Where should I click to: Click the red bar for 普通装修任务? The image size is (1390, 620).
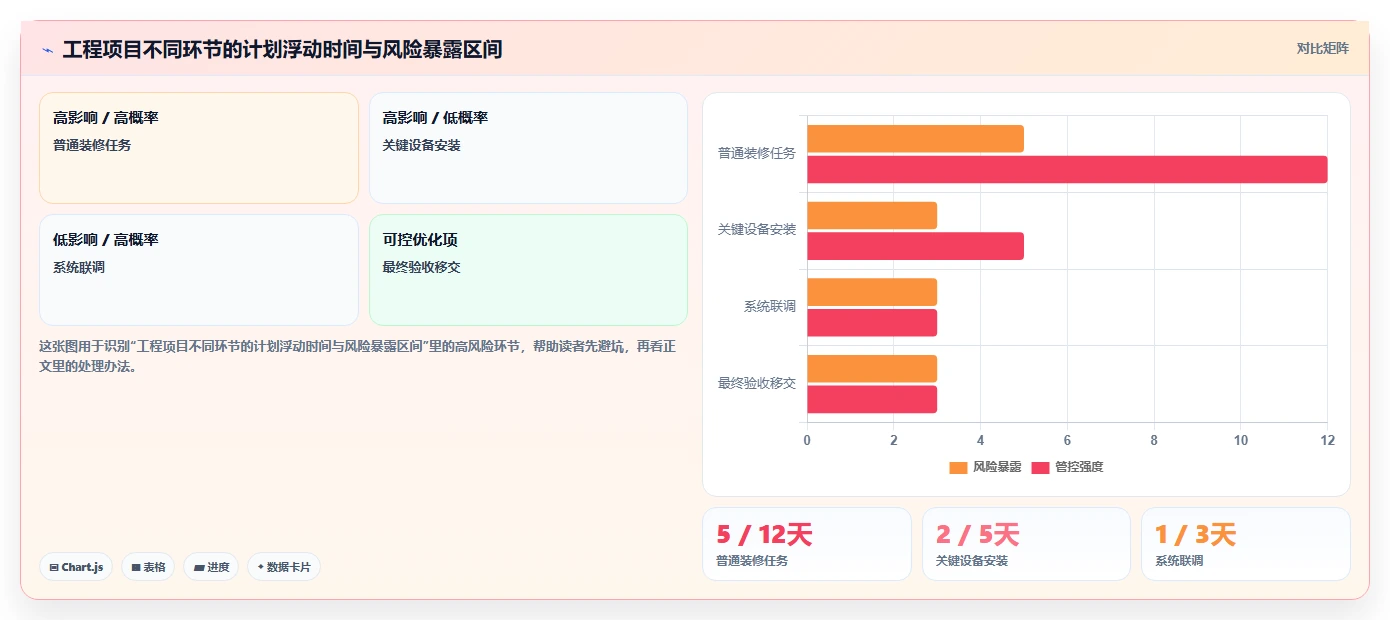point(1067,169)
